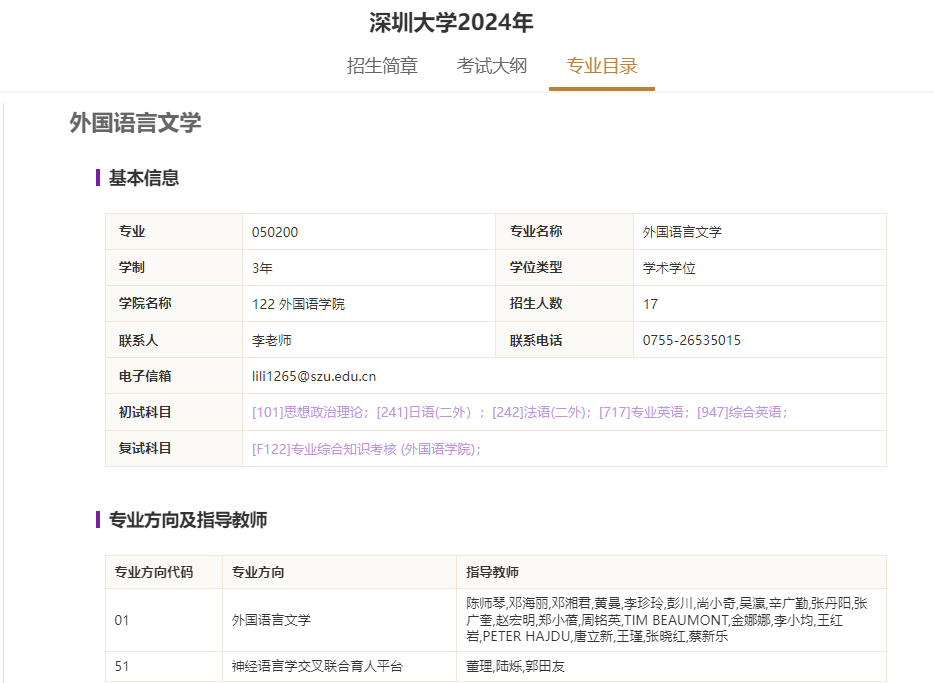
Task: Click the 专业方向代码 column header
Action: 164,572
